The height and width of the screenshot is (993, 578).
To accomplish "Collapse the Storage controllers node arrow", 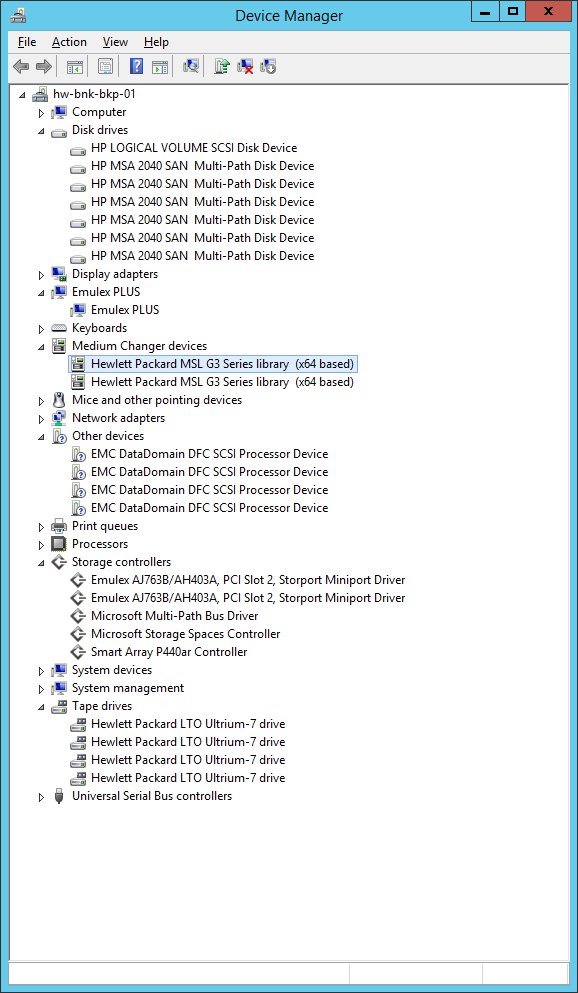I will coord(42,563).
